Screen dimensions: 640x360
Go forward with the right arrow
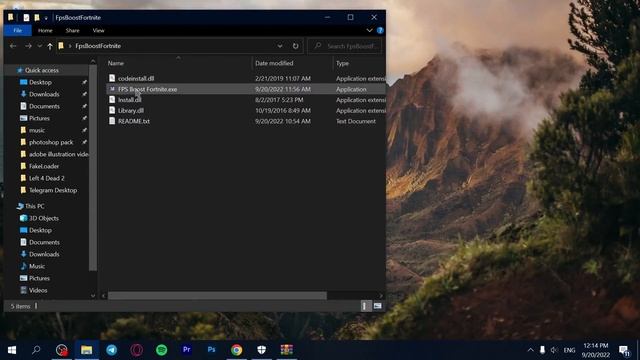(x=28, y=46)
